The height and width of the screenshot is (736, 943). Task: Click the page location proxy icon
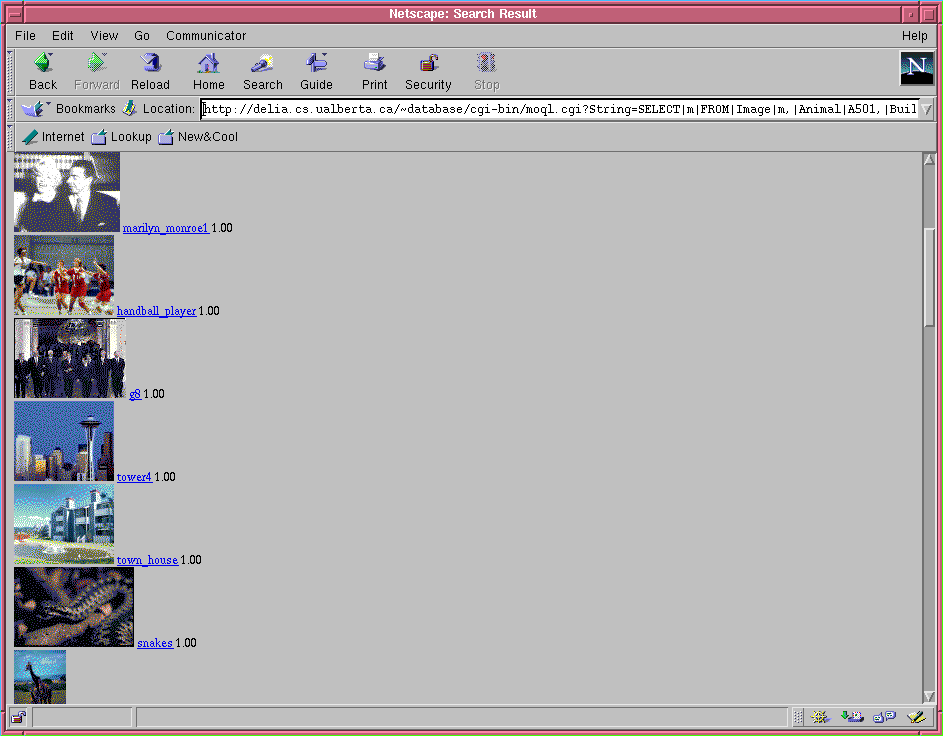[129, 108]
